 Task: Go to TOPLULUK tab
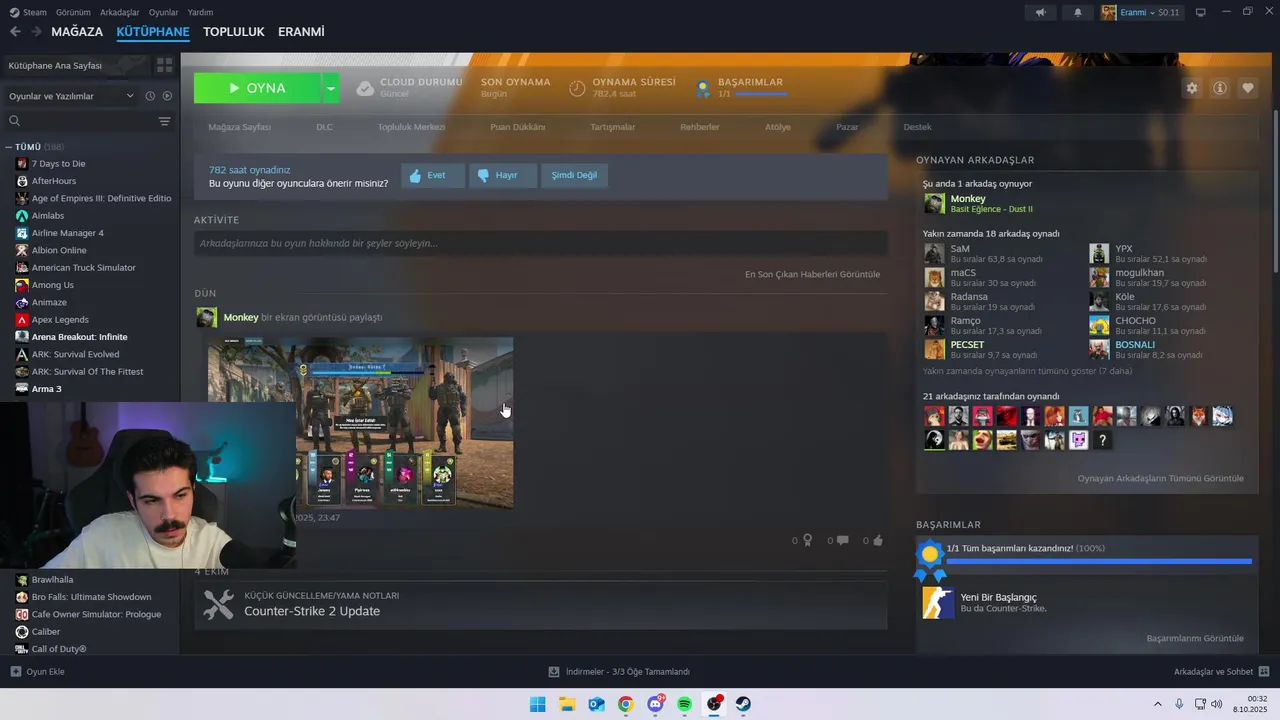(x=233, y=32)
